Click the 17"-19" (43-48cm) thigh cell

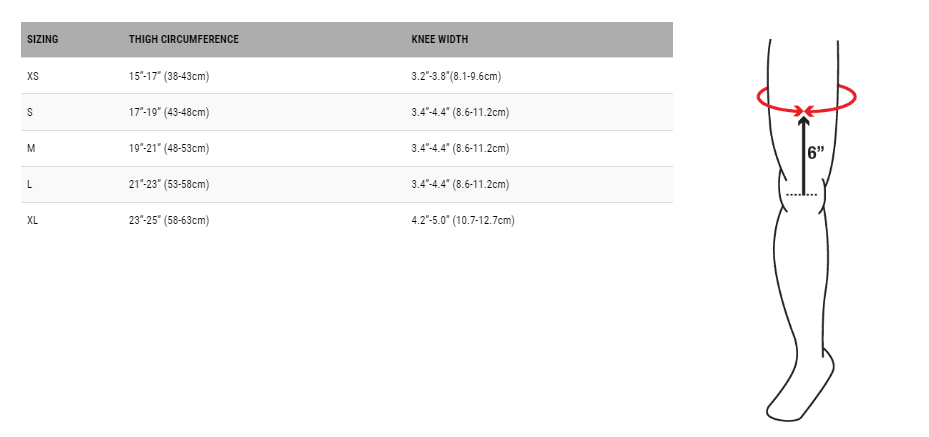169,112
